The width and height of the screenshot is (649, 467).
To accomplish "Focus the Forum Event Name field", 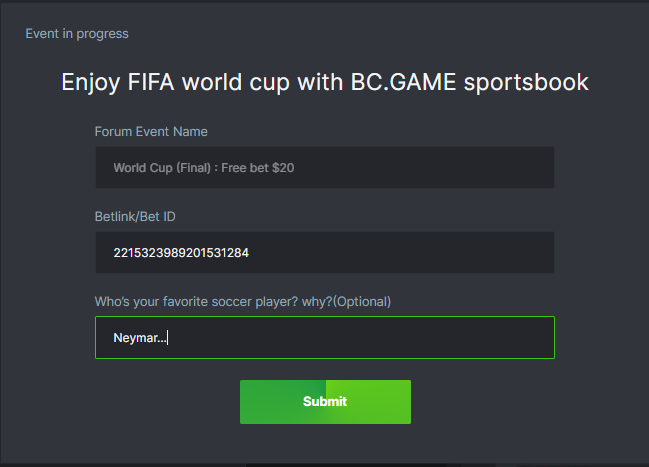I will point(324,168).
